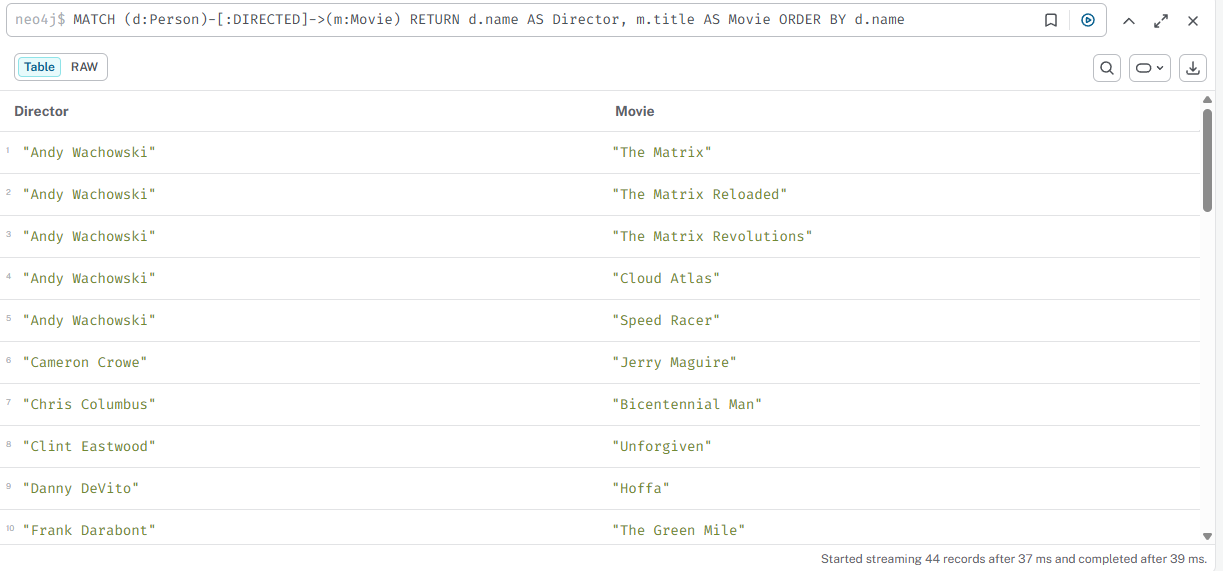This screenshot has width=1223, height=571.
Task: Run the Cypher query with play icon
Action: pyautogui.click(x=1088, y=20)
